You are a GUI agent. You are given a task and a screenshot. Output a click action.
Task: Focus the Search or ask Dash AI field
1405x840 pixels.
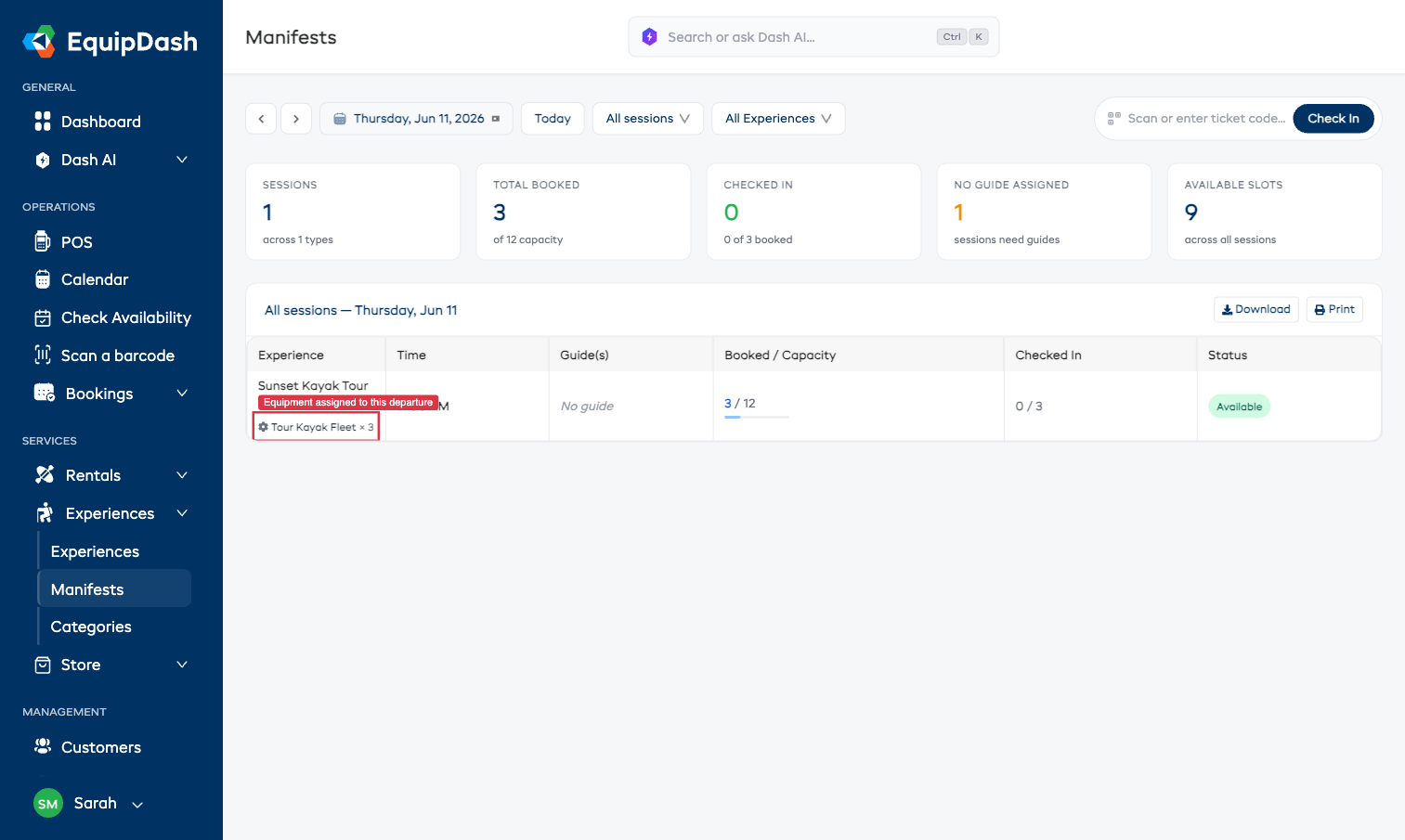813,37
